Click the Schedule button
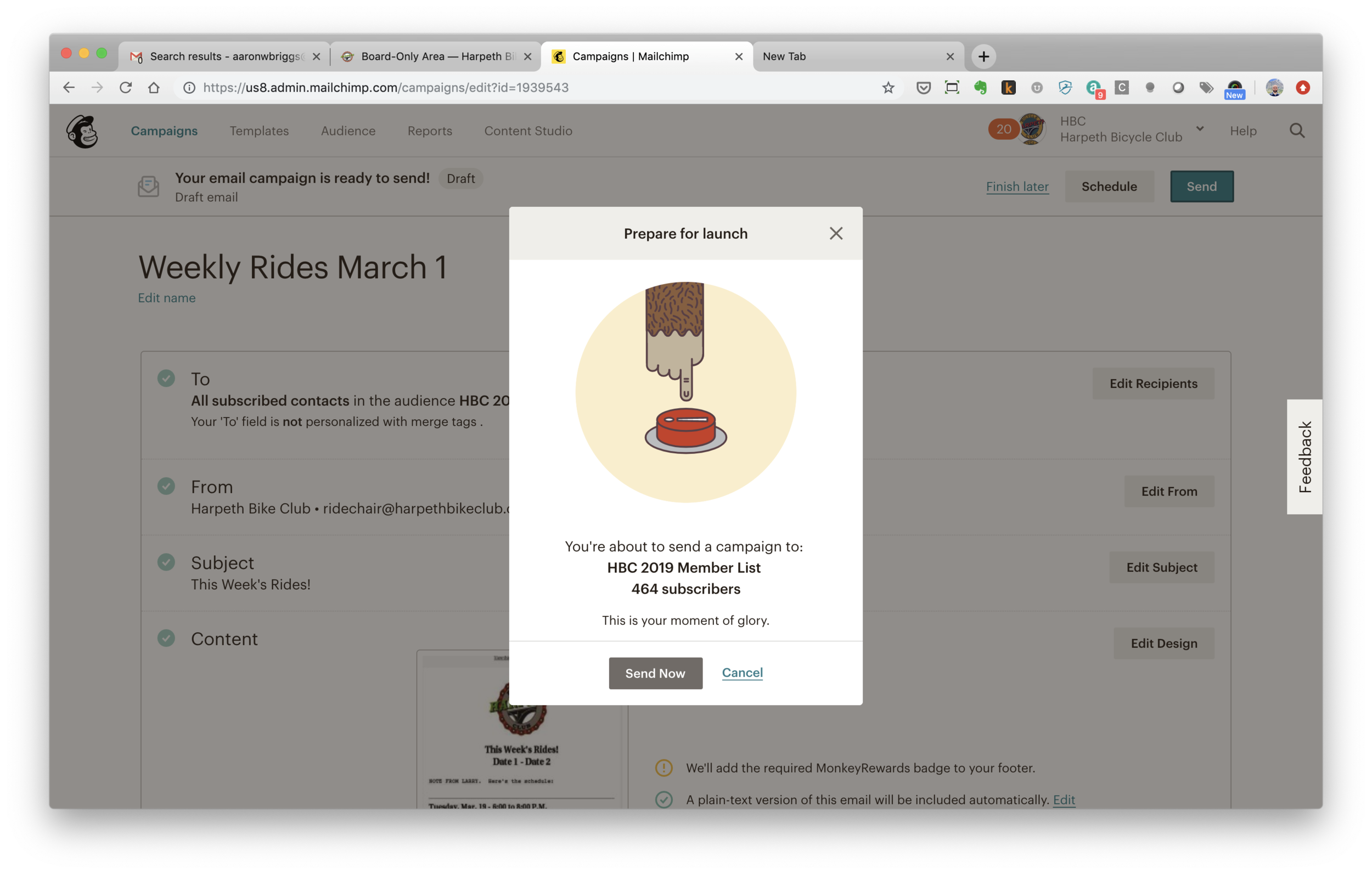The width and height of the screenshot is (1372, 874). pyautogui.click(x=1109, y=187)
